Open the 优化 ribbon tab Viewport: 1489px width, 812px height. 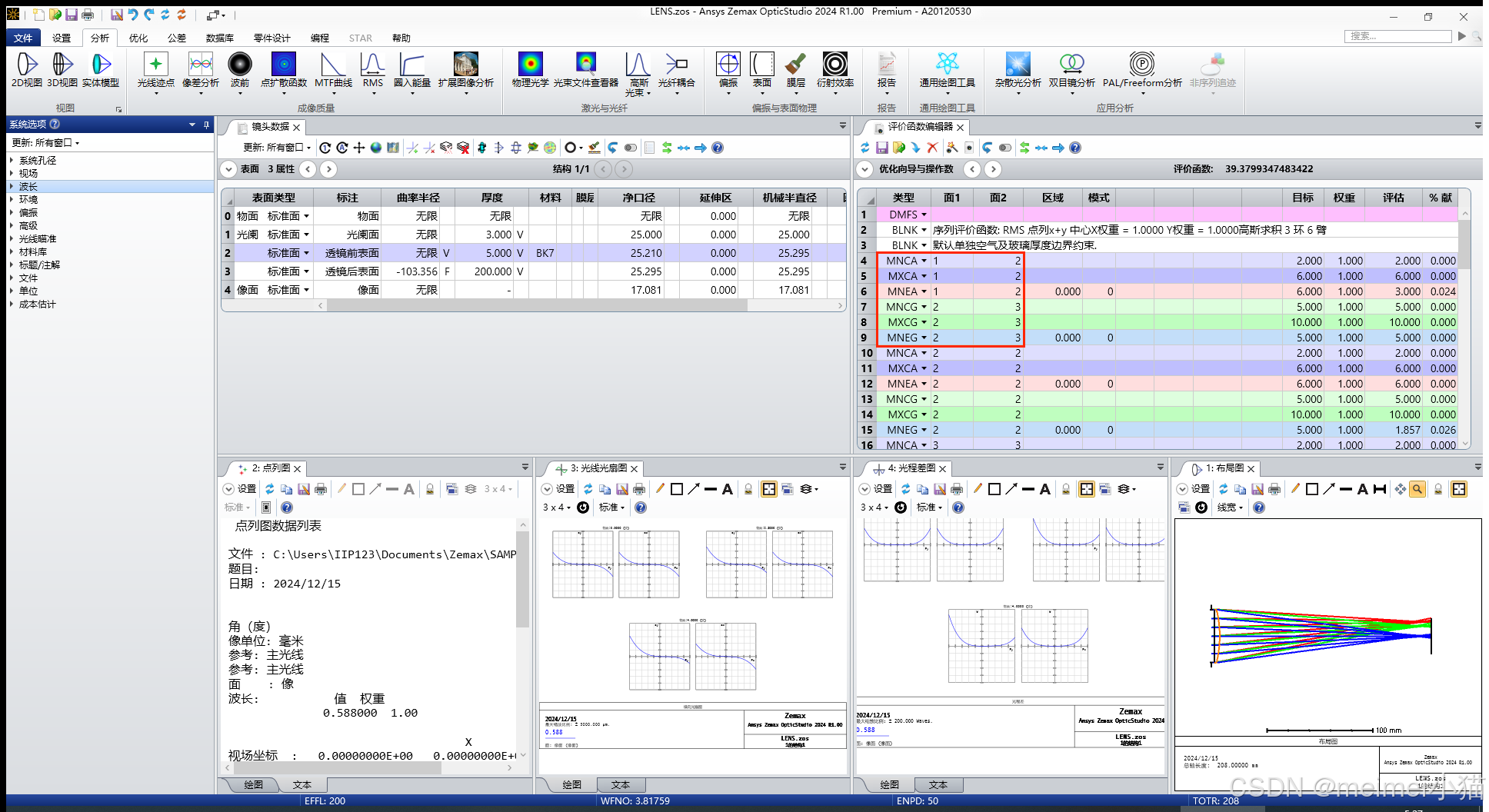click(138, 38)
